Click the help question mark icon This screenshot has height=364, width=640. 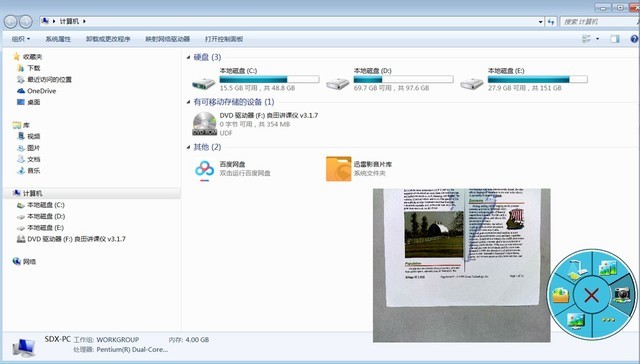[634, 39]
